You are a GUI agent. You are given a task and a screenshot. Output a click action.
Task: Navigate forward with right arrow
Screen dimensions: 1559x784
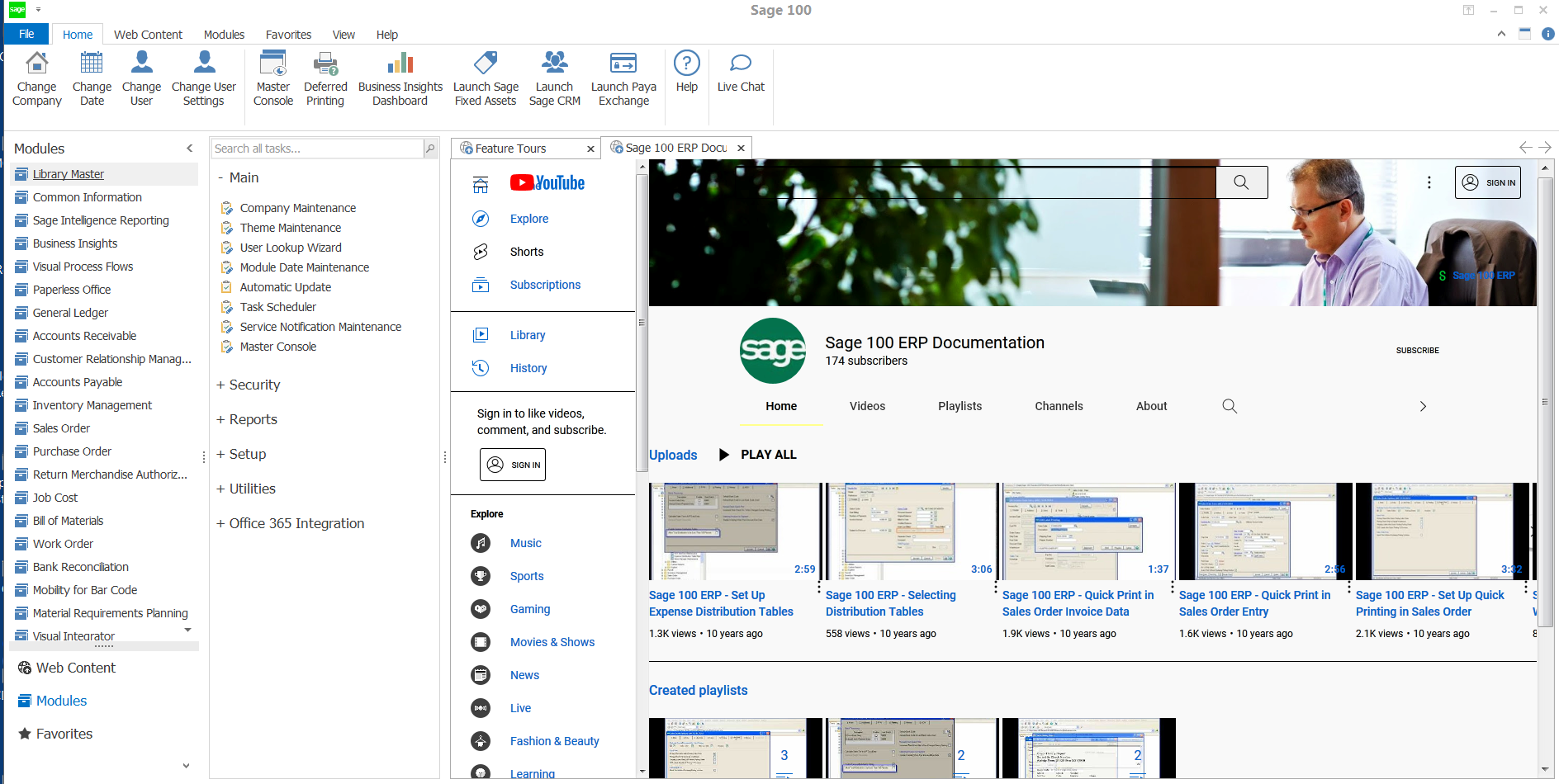1545,148
